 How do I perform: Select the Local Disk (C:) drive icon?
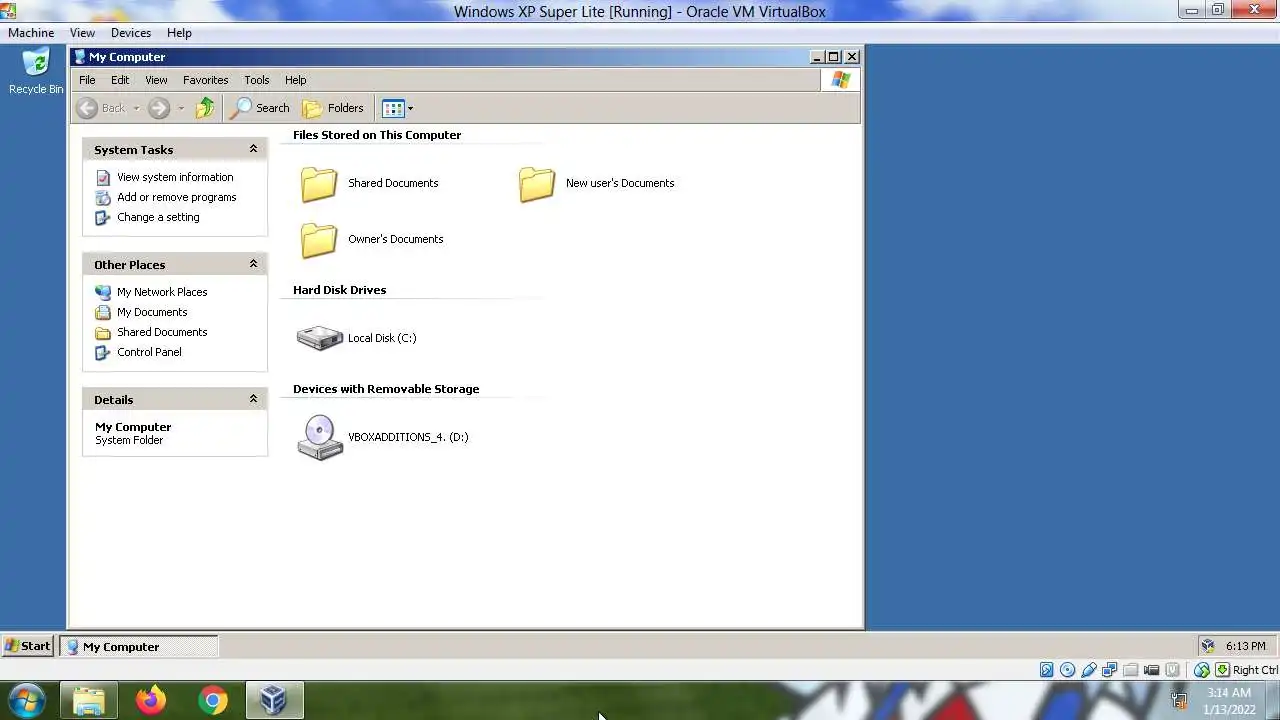click(x=320, y=338)
